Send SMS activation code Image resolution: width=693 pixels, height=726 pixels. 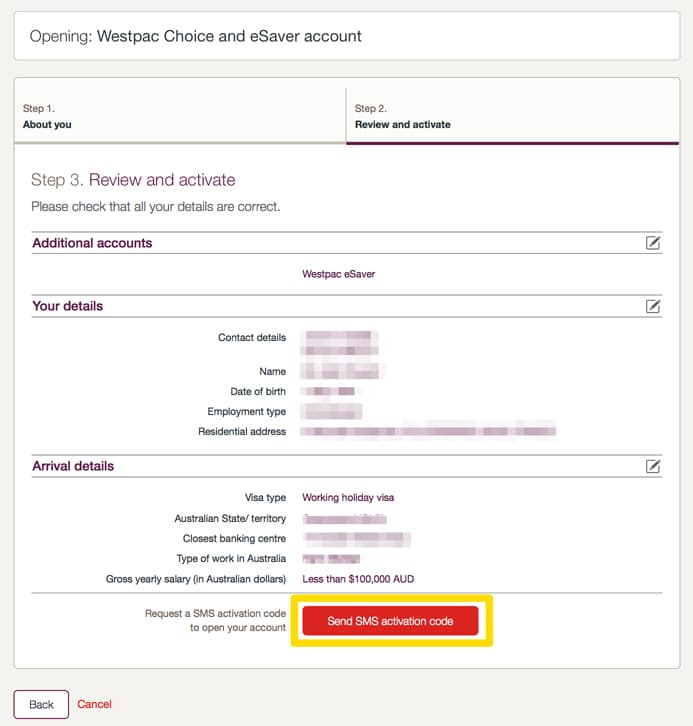tap(390, 621)
